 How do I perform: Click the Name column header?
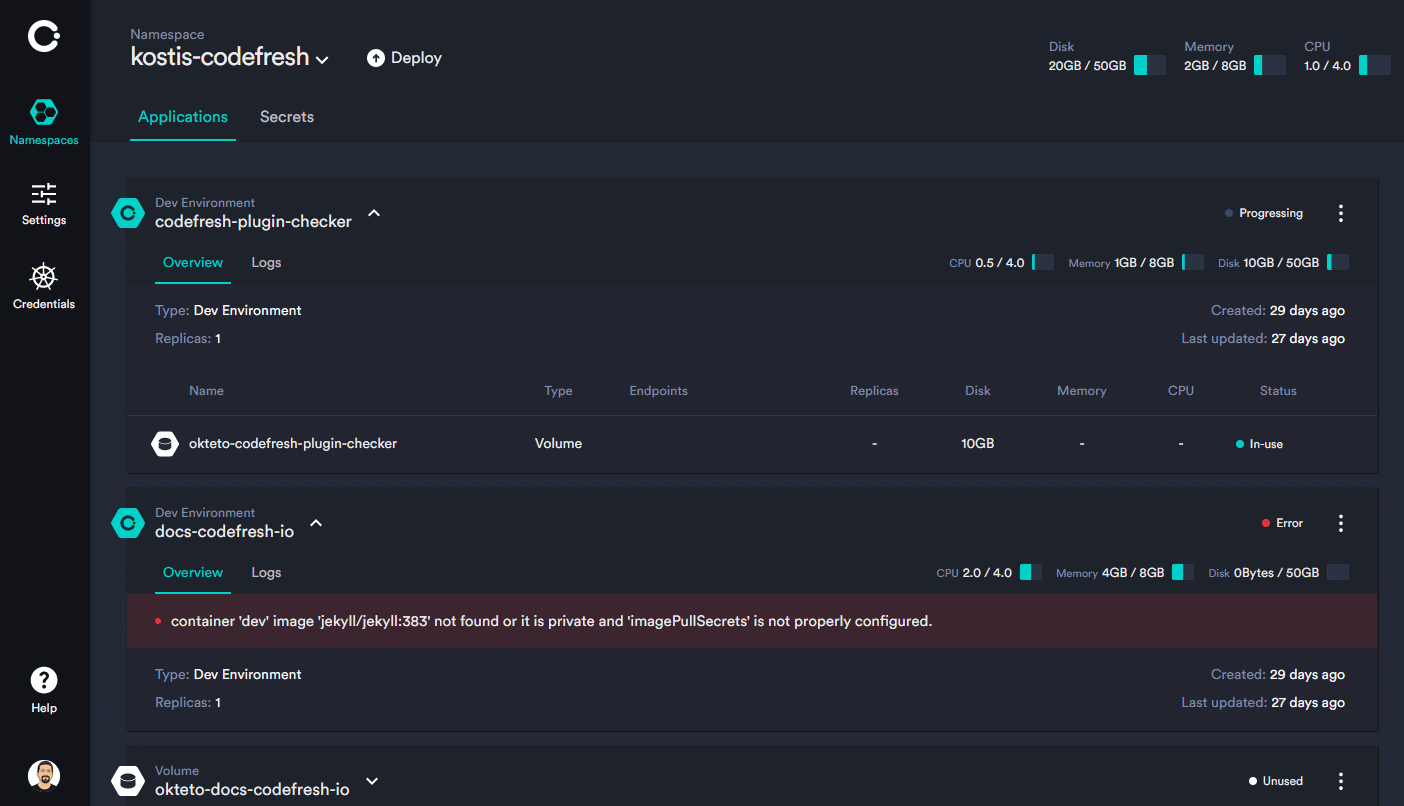click(x=206, y=391)
